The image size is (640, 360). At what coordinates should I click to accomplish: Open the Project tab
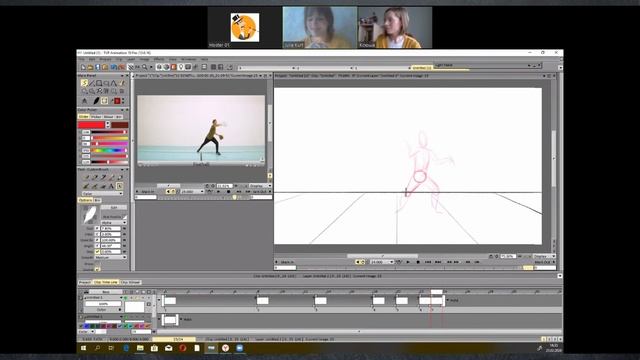point(85,282)
